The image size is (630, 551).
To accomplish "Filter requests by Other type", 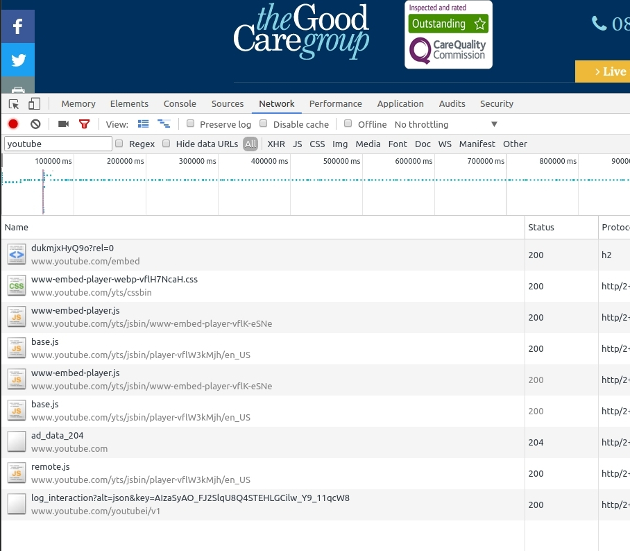I will click(515, 144).
